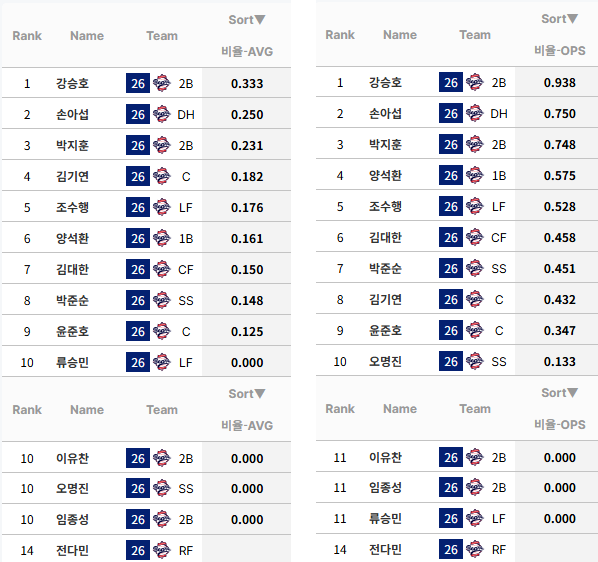
Task: Click 0.938 OPS value for 강승호
Action: pyautogui.click(x=559, y=83)
